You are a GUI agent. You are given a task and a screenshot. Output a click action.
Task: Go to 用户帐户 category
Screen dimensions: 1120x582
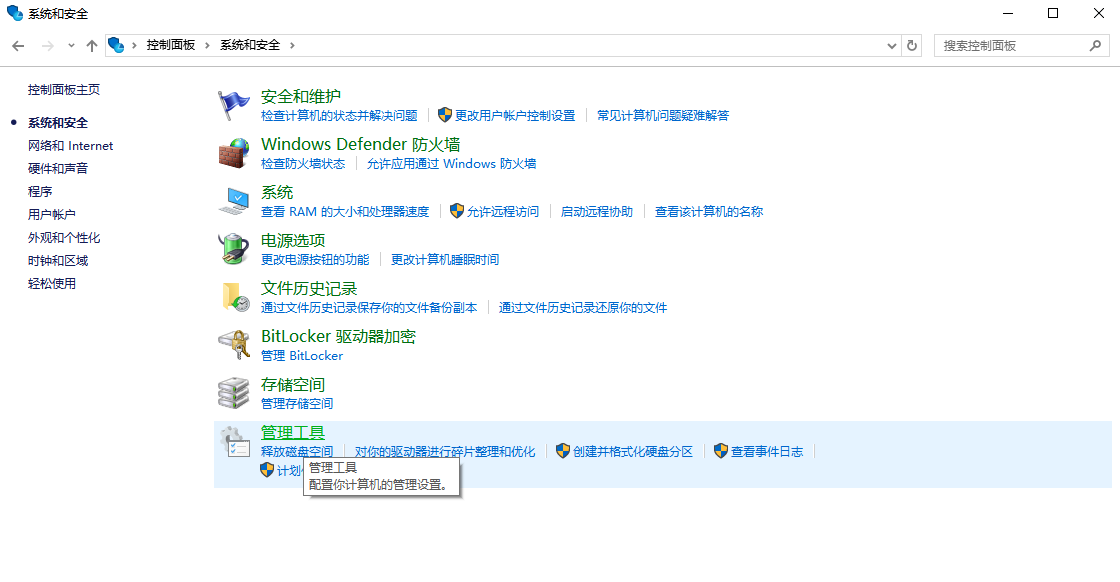pyautogui.click(x=51, y=214)
